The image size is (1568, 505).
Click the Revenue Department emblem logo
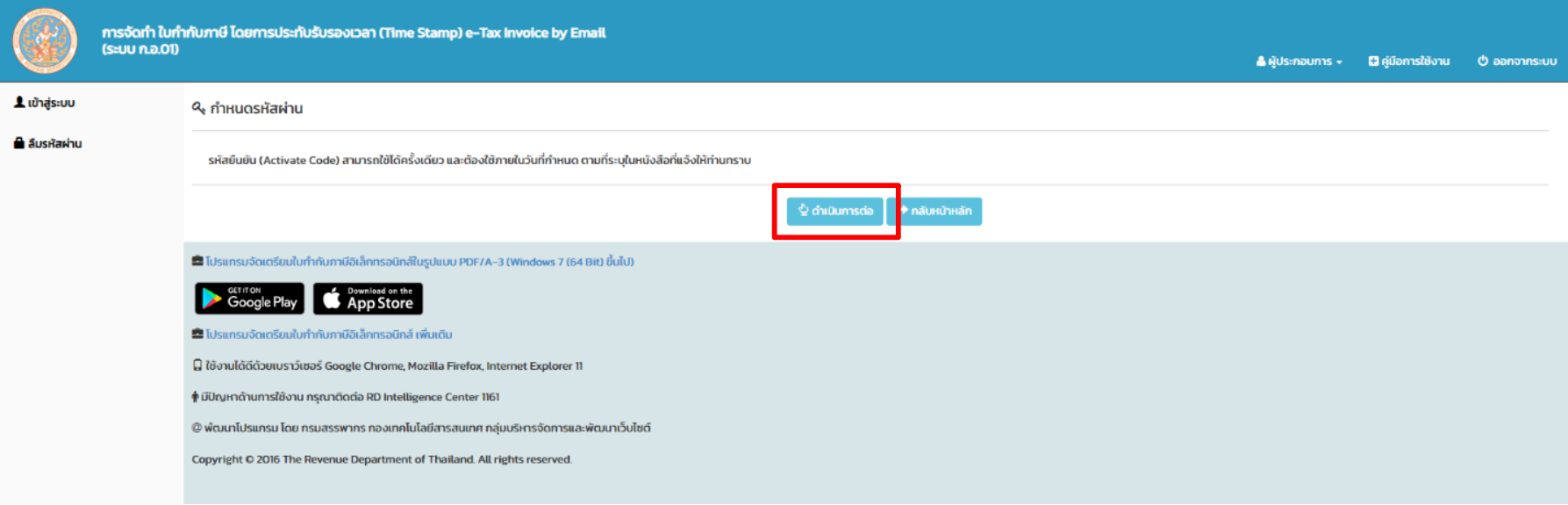45,41
